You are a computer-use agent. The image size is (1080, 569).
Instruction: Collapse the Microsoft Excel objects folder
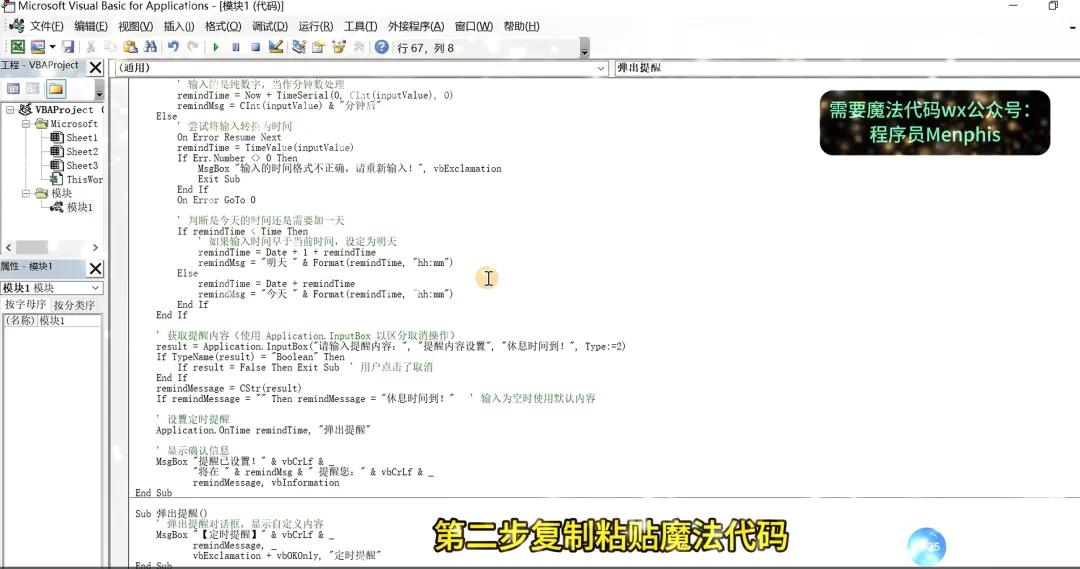pyautogui.click(x=26, y=124)
